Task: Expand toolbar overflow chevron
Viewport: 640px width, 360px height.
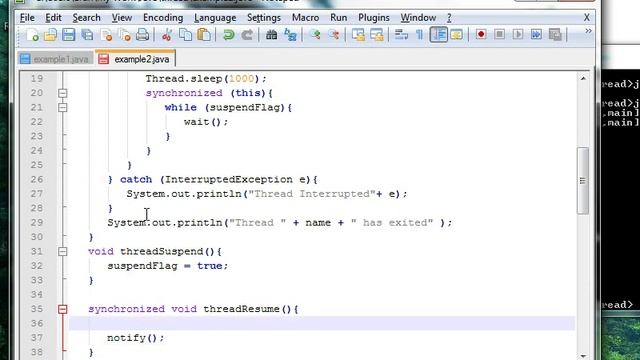Action: pos(588,31)
